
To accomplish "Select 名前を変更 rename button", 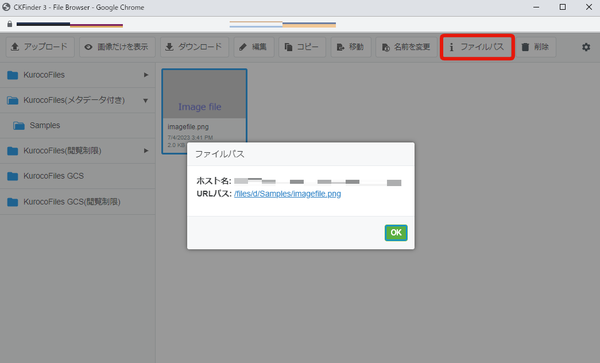I will point(406,47).
